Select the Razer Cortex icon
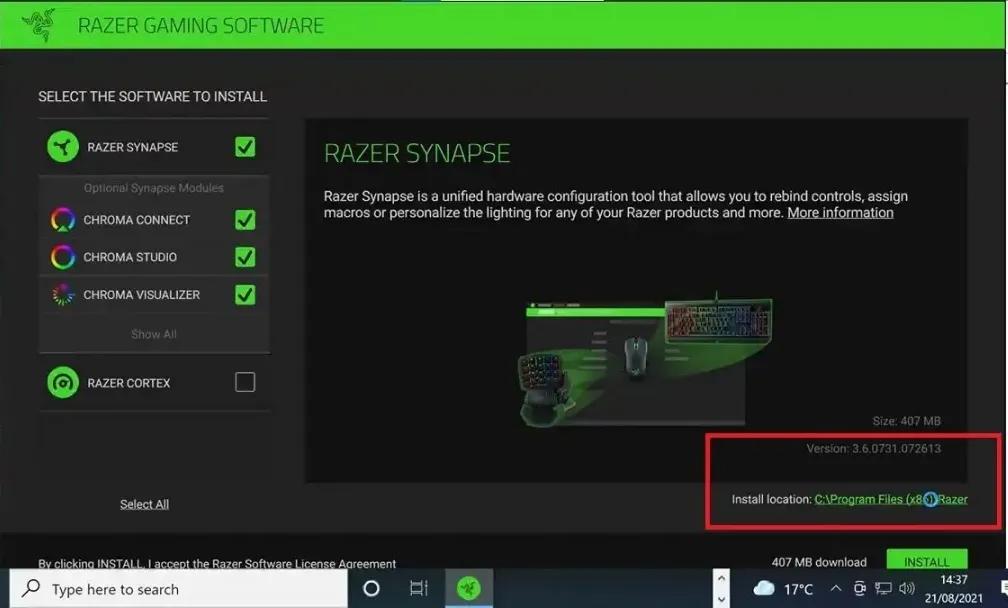The height and width of the screenshot is (608, 1008). tap(62, 382)
